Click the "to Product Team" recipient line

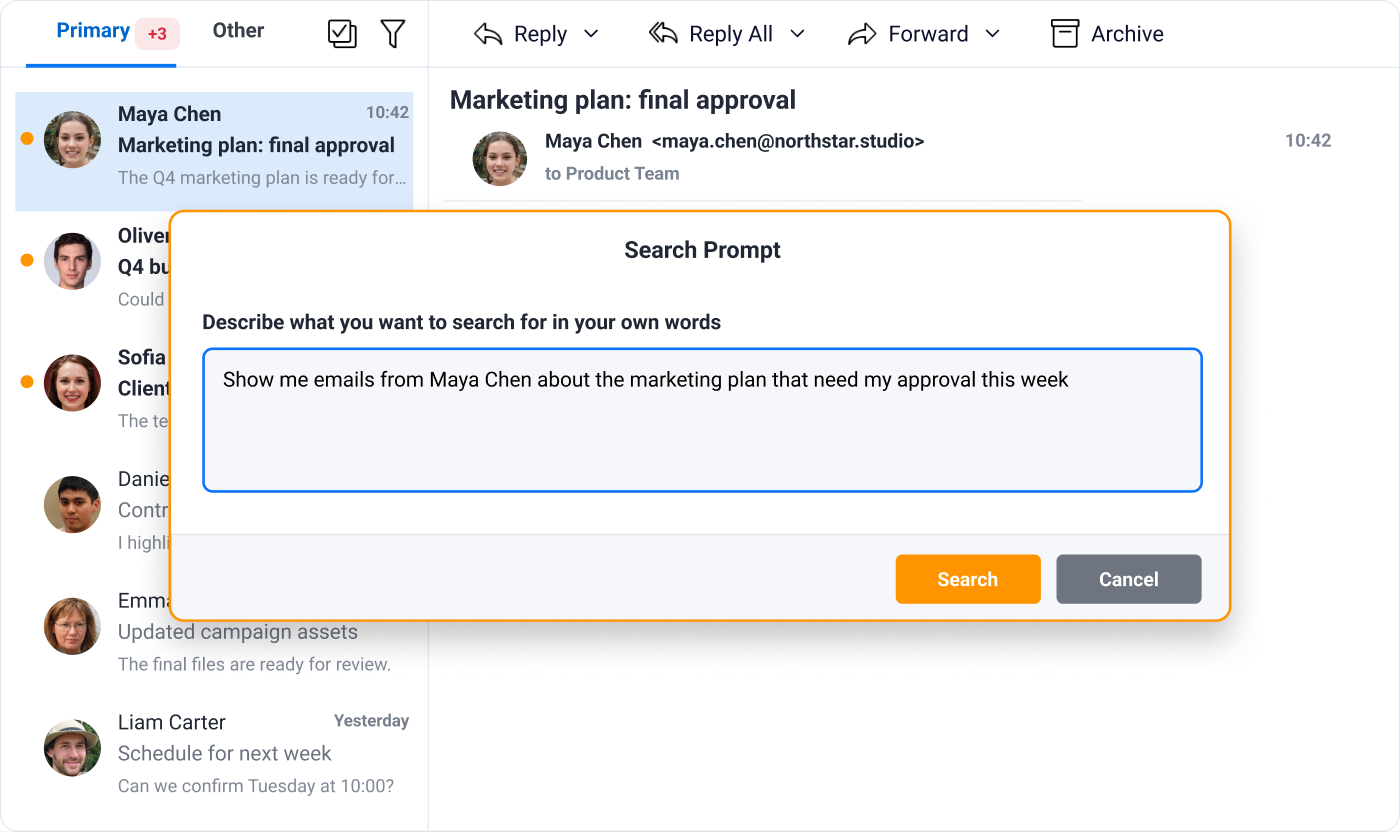click(x=612, y=174)
